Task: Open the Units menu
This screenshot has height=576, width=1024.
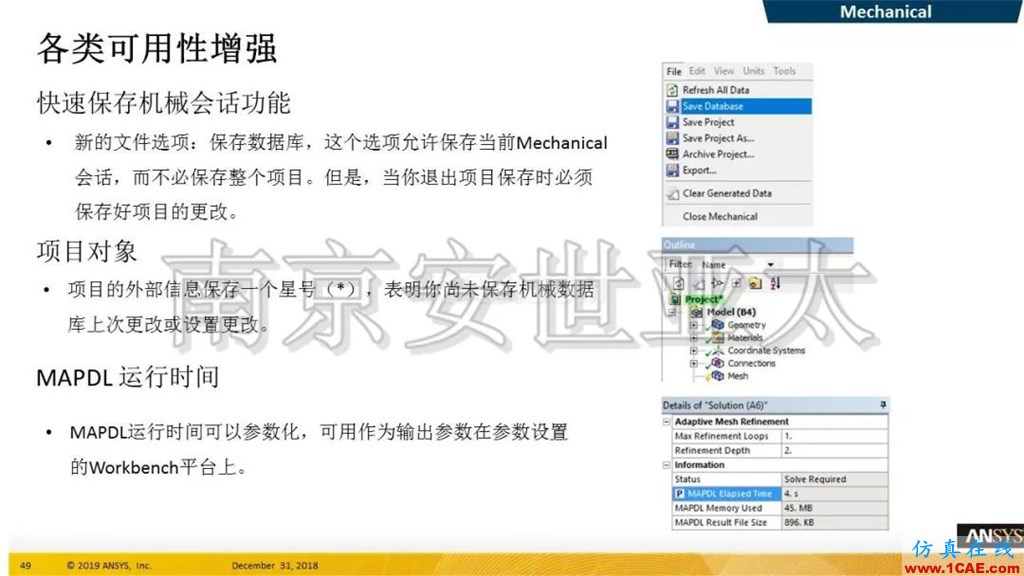Action: tap(753, 71)
